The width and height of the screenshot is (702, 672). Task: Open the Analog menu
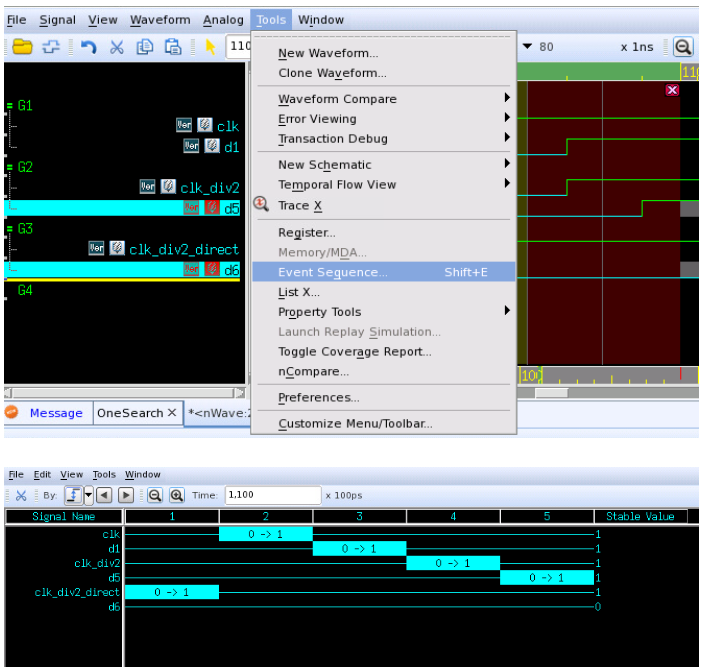click(x=222, y=20)
